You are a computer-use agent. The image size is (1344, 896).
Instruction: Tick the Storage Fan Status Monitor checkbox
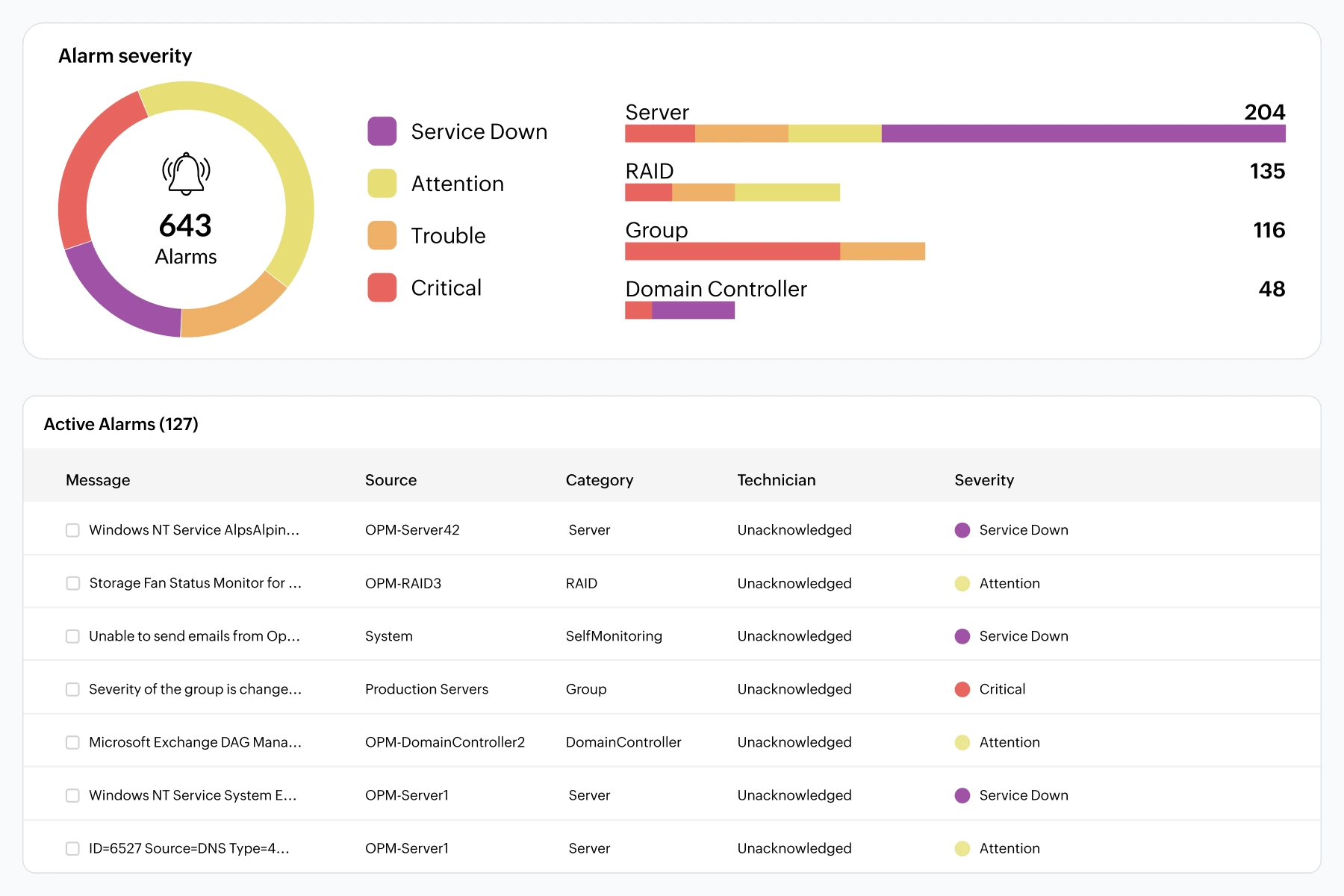[x=72, y=583]
